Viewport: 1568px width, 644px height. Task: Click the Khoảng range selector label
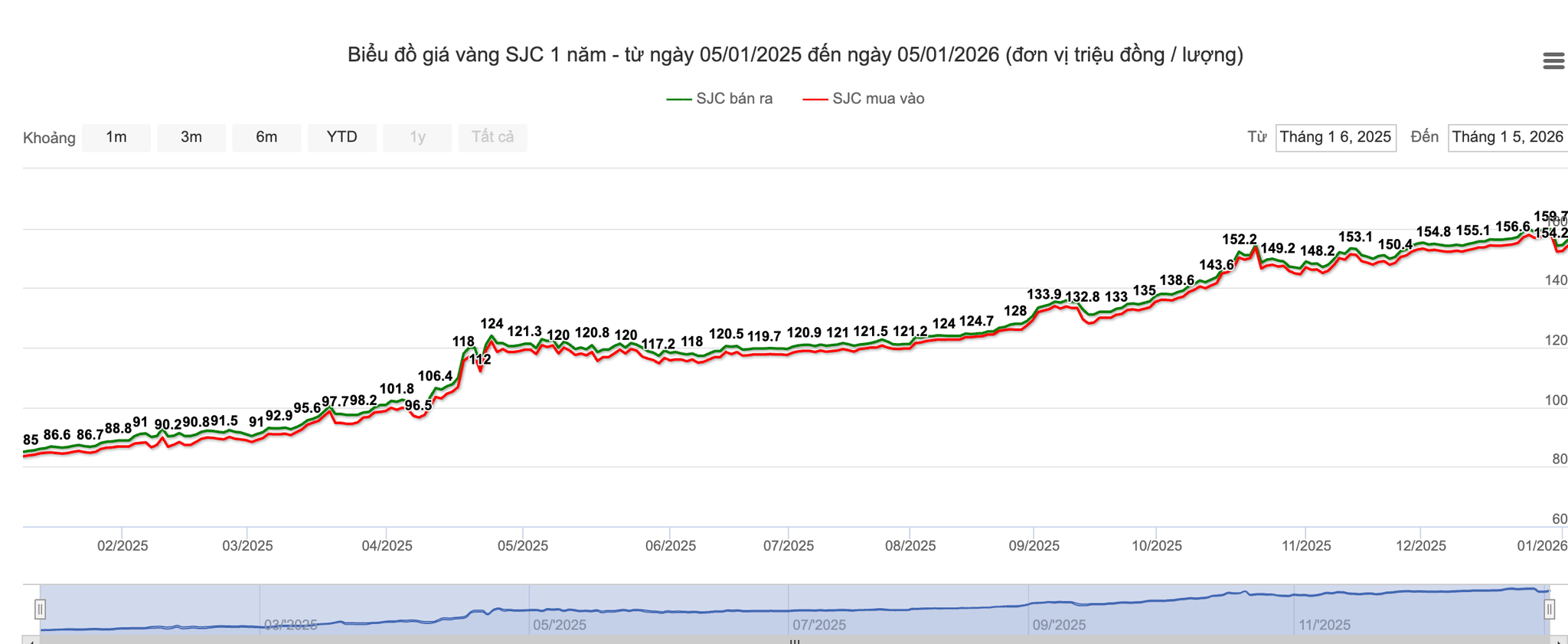click(49, 139)
